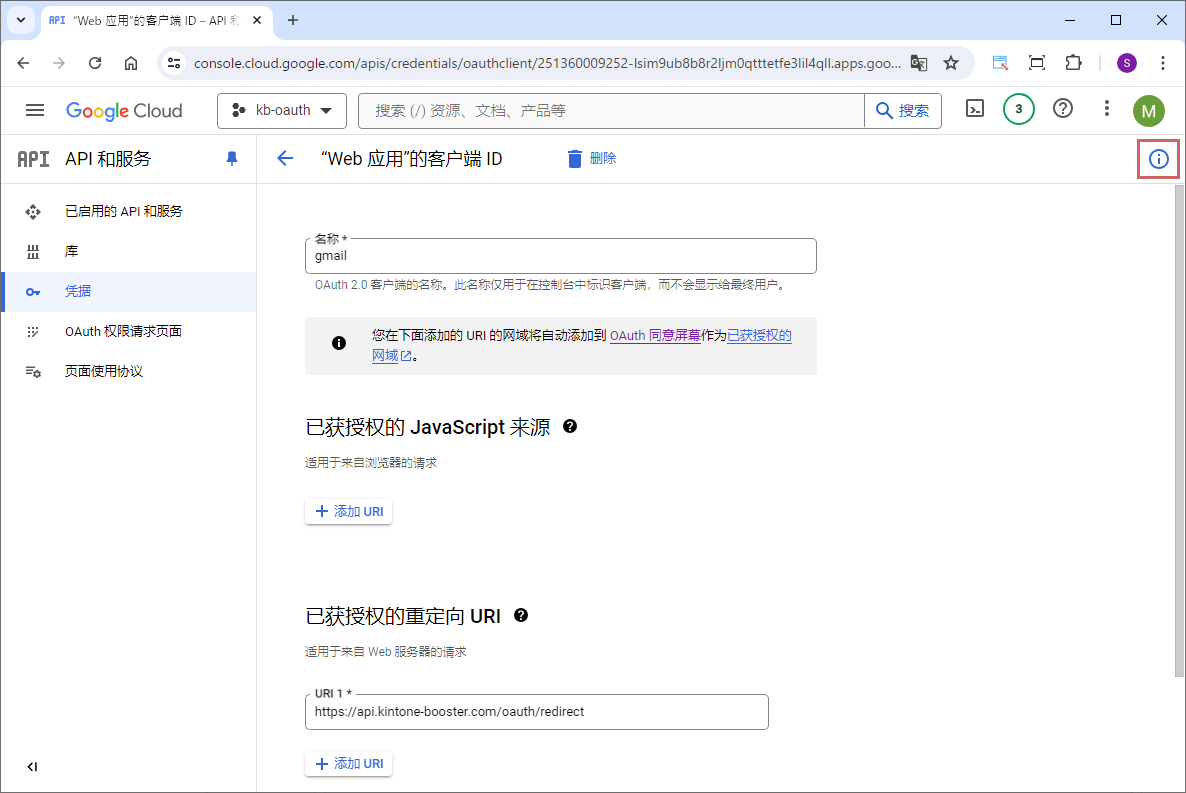Open the OAuth 同意屏幕 link

(654, 336)
